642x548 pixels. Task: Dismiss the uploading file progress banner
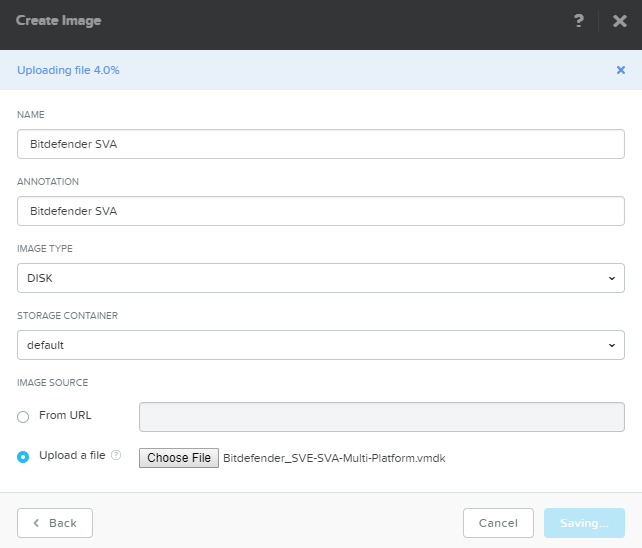pos(620,70)
